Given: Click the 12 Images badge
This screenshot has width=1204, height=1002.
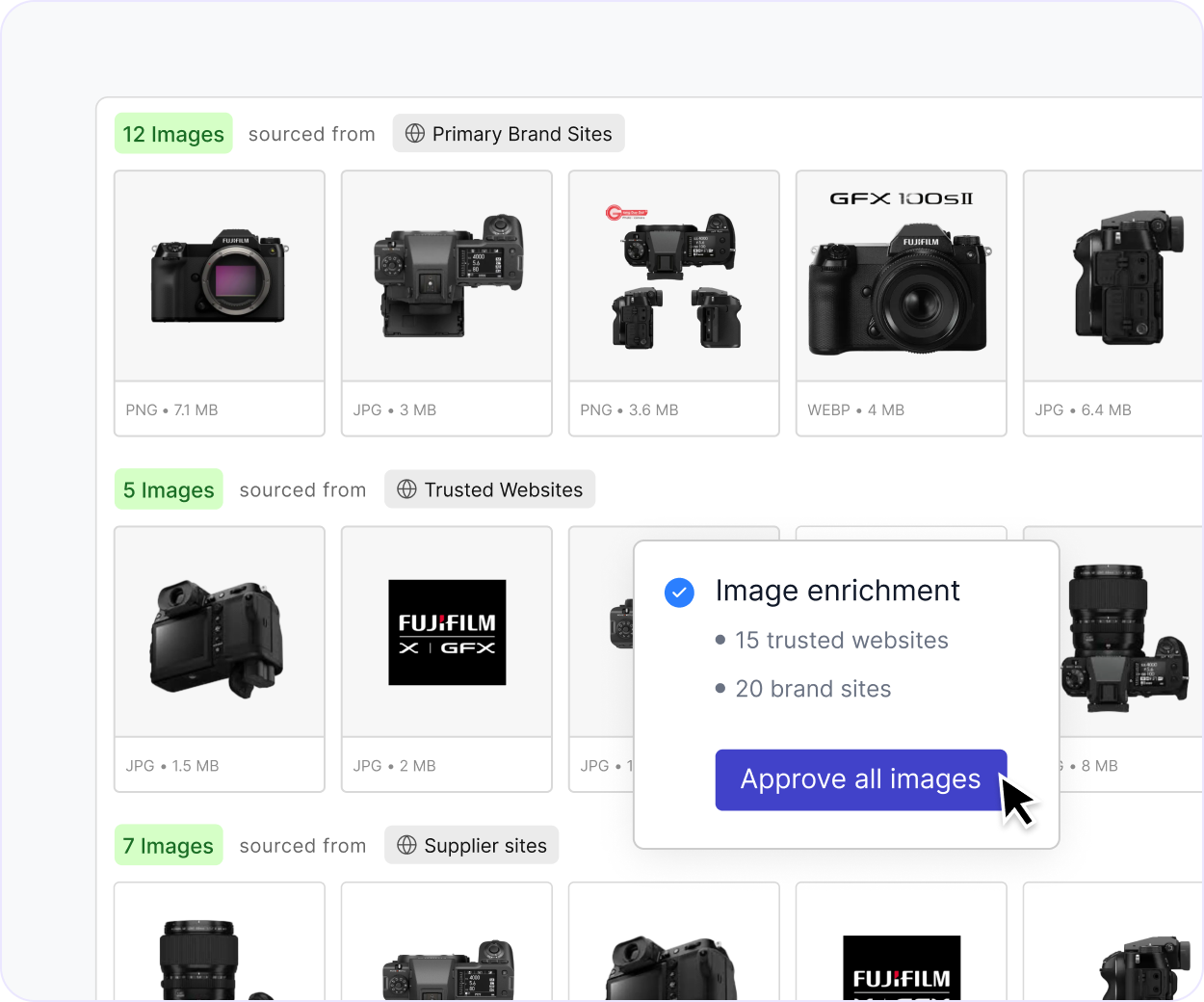Looking at the screenshot, I should pyautogui.click(x=173, y=134).
